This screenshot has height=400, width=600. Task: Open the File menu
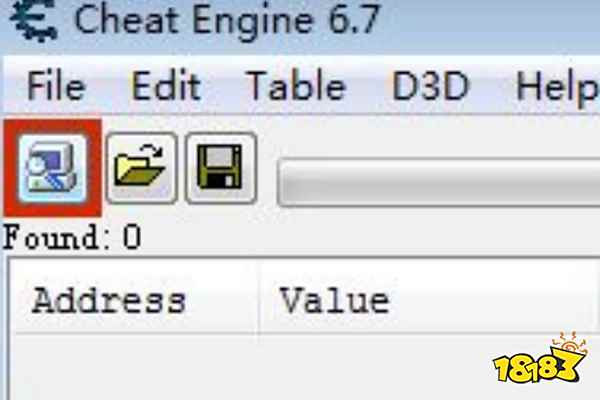56,87
